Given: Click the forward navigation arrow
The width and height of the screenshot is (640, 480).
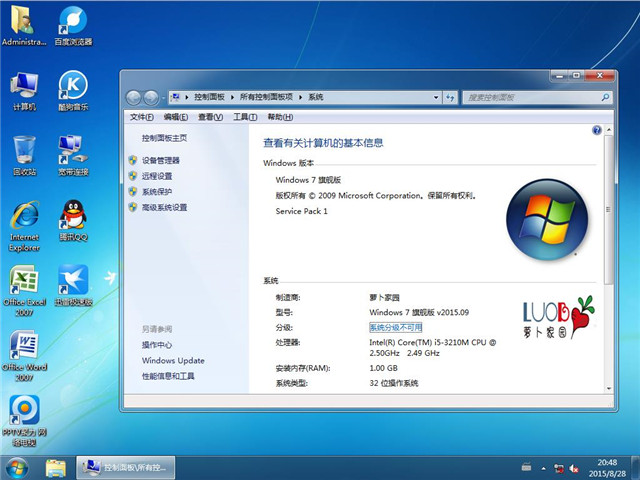Looking at the screenshot, I should 151,98.
